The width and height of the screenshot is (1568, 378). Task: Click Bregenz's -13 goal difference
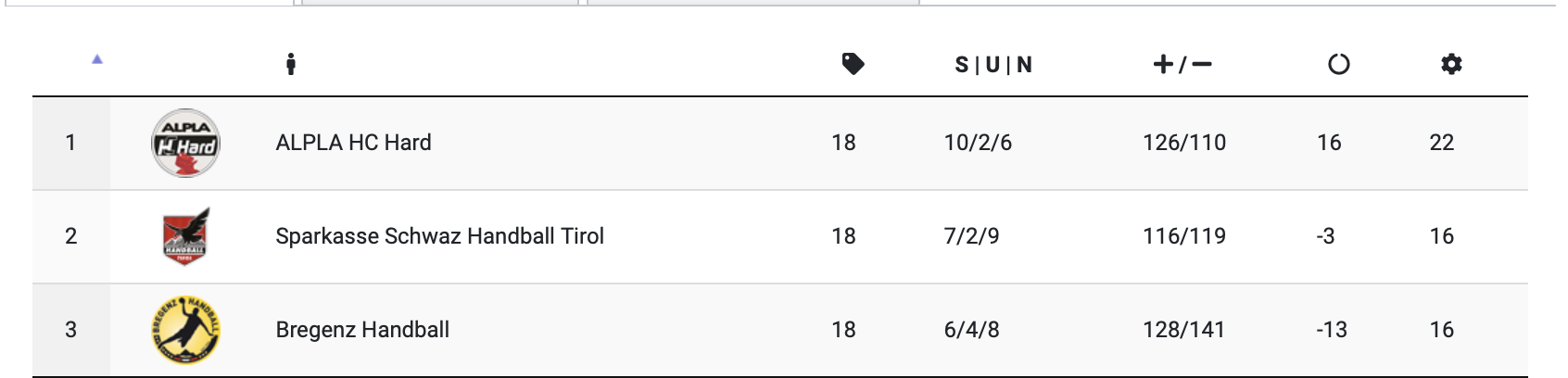pos(1331,330)
